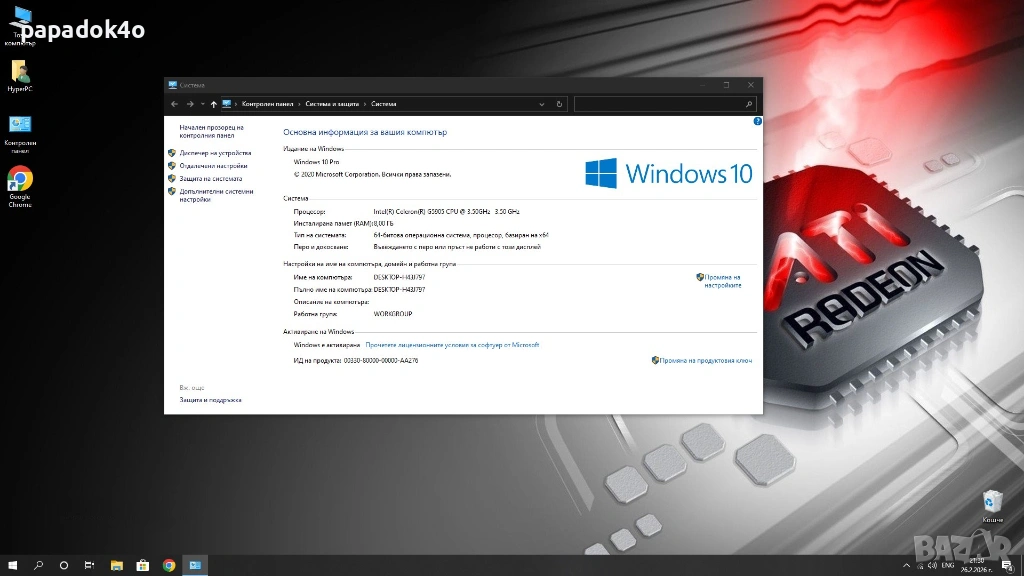Select Система и защита breadcrumb item
1024x576 pixels.
[332, 104]
